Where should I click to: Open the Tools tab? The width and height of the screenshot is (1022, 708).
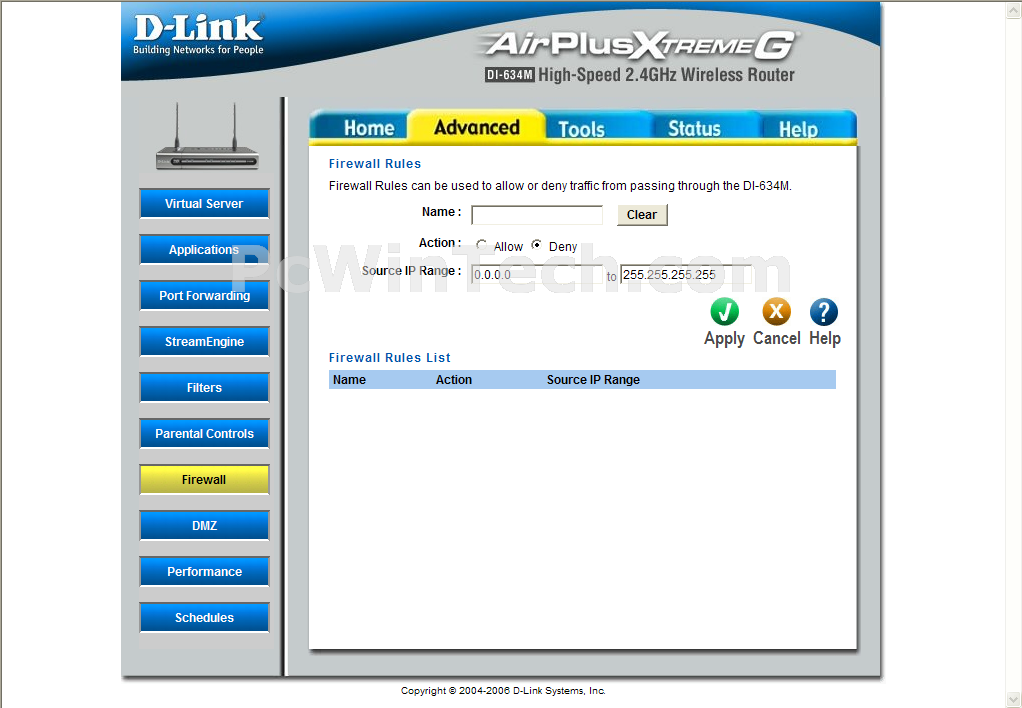[581, 128]
